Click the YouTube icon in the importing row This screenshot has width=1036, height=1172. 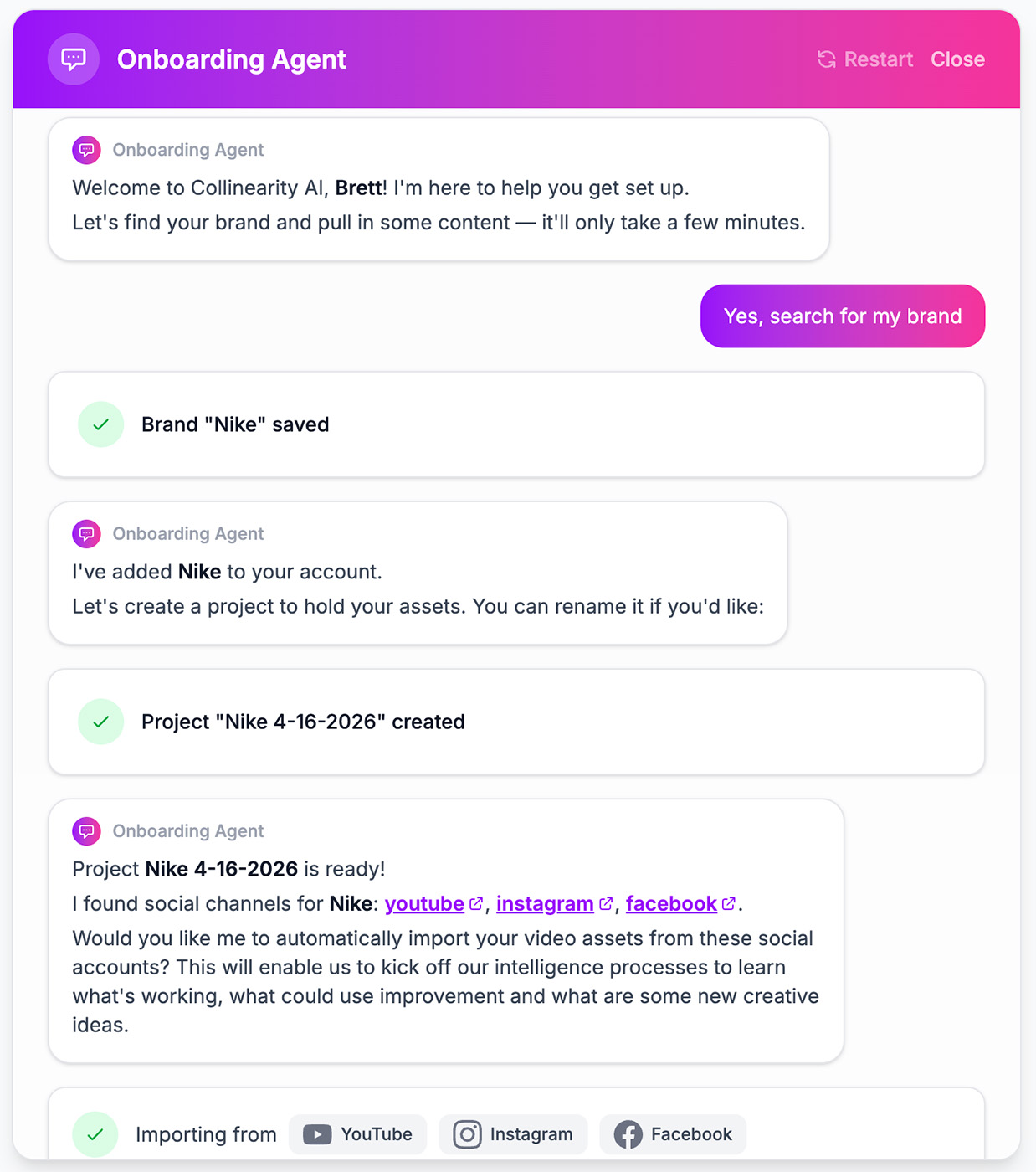click(316, 1134)
